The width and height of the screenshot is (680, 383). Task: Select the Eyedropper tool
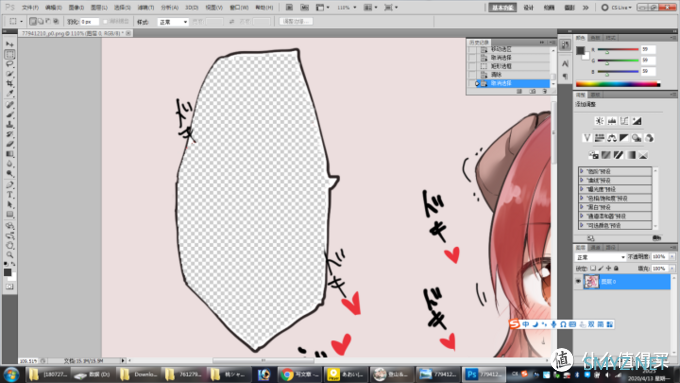pos(10,93)
